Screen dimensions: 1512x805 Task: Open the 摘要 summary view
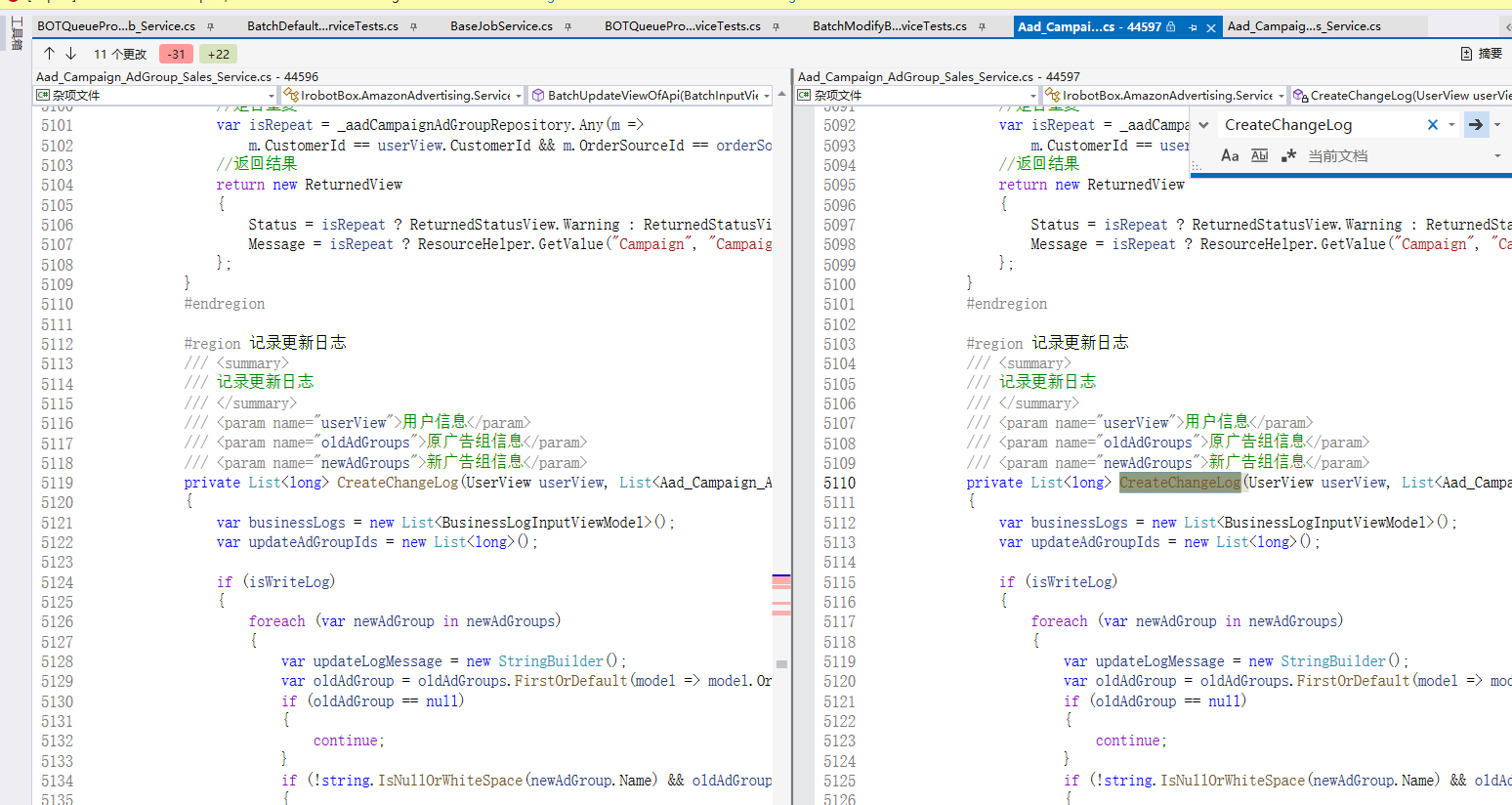click(x=1481, y=54)
